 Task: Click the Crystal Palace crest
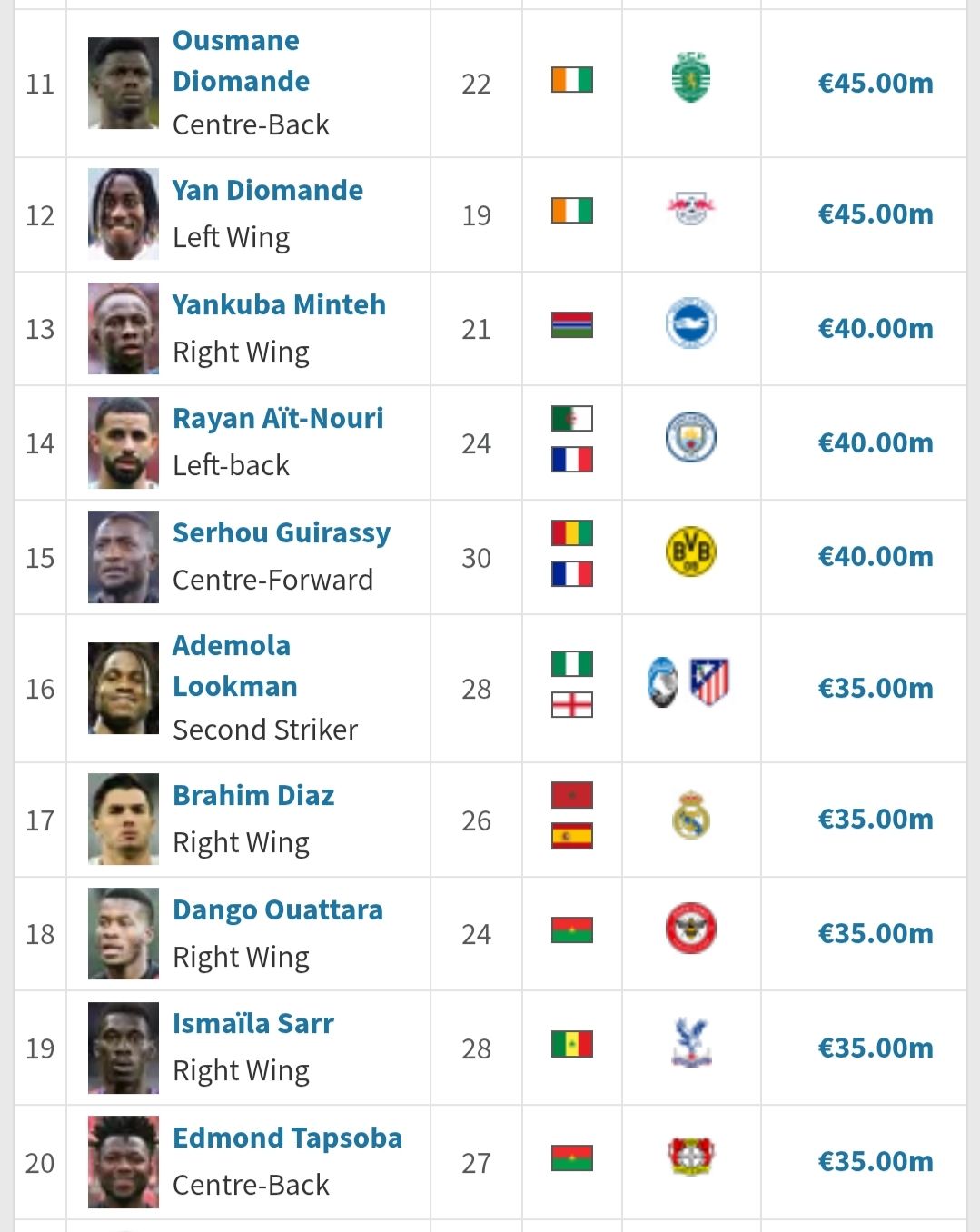click(x=692, y=1043)
